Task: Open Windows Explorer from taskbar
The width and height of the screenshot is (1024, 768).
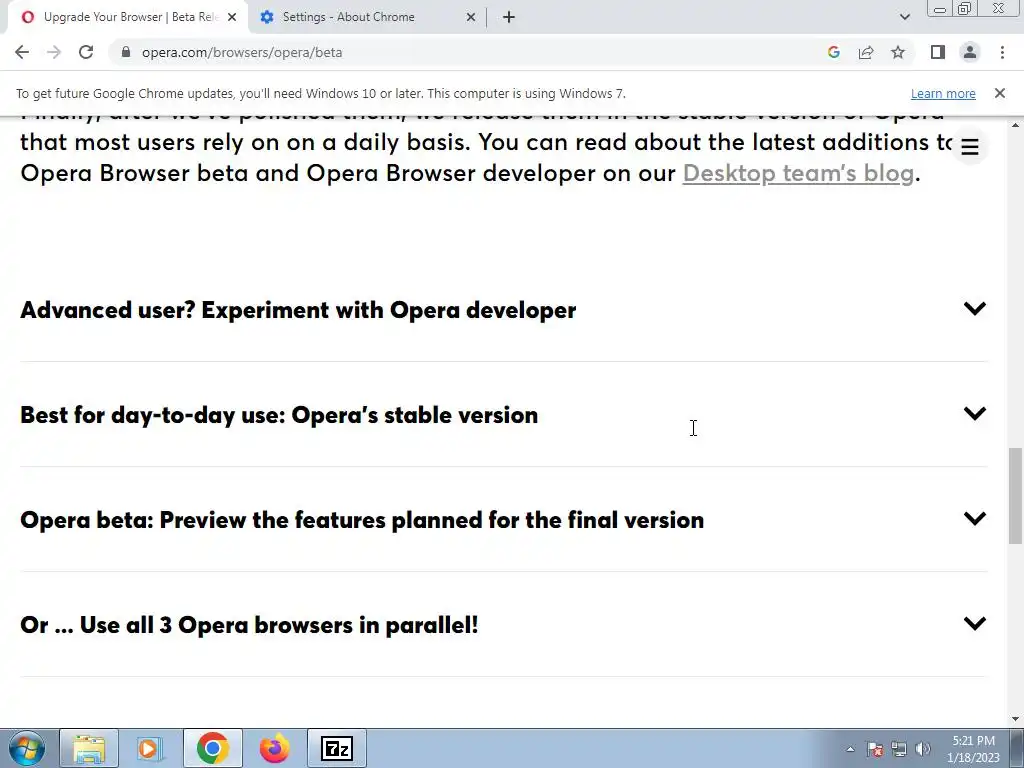Action: click(x=89, y=748)
